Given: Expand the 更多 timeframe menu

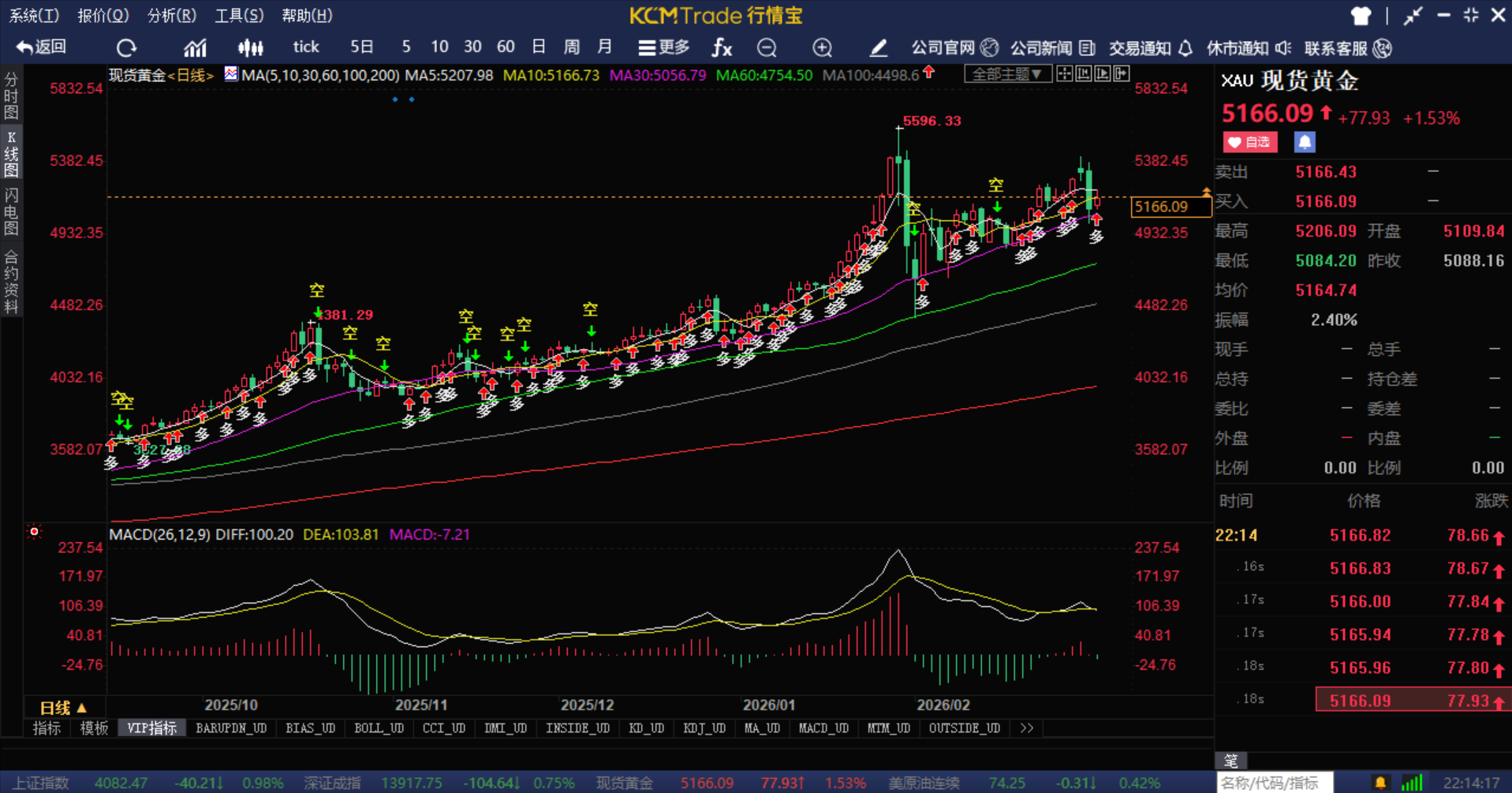Looking at the screenshot, I should tap(664, 48).
